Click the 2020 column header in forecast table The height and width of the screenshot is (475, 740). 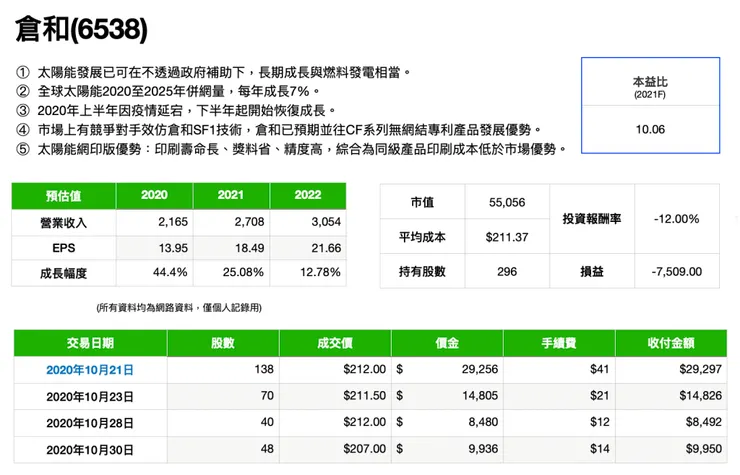(154, 195)
